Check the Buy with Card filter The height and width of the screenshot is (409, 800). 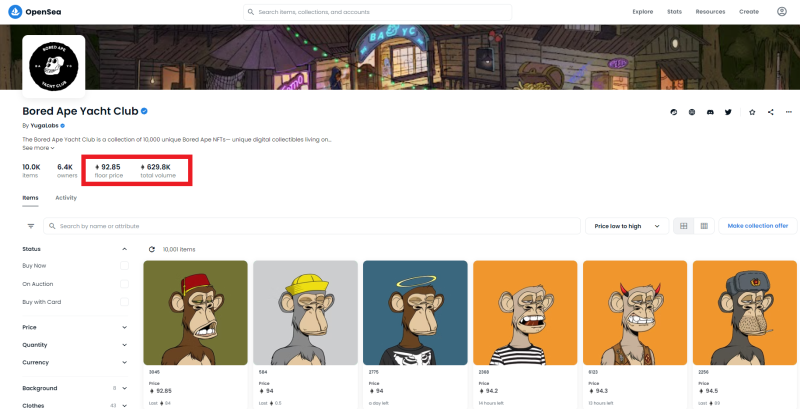click(x=124, y=302)
